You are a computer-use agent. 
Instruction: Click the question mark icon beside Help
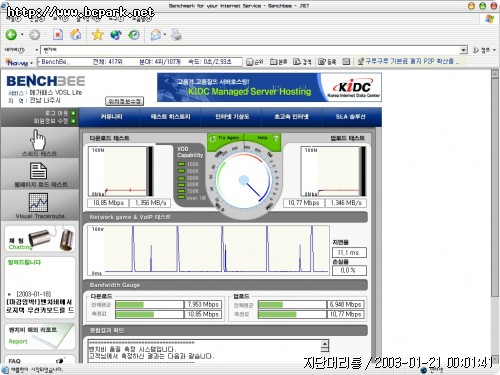coord(275,138)
